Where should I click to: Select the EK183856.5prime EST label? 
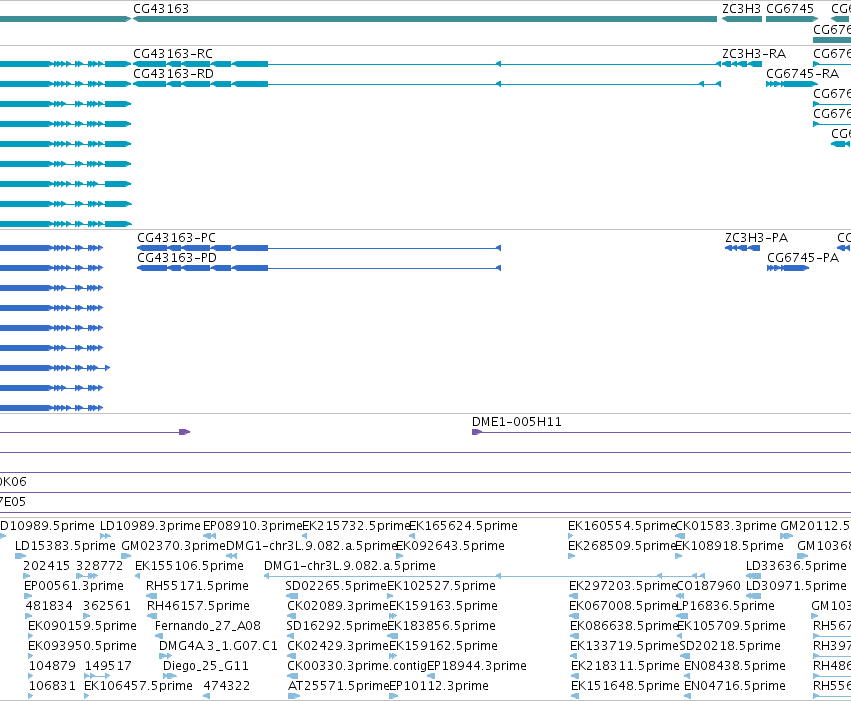[442, 626]
